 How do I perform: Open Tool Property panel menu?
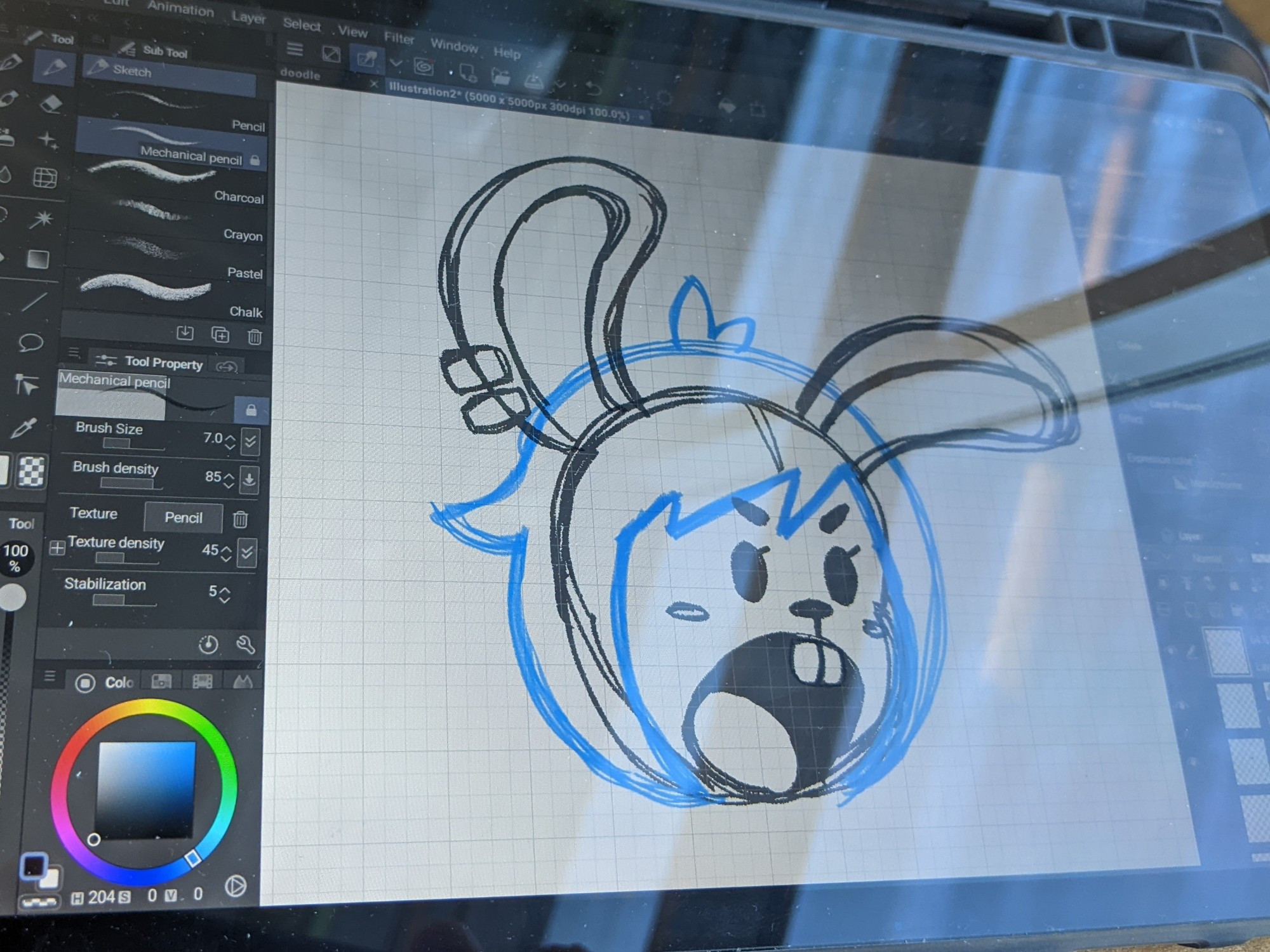point(74,352)
